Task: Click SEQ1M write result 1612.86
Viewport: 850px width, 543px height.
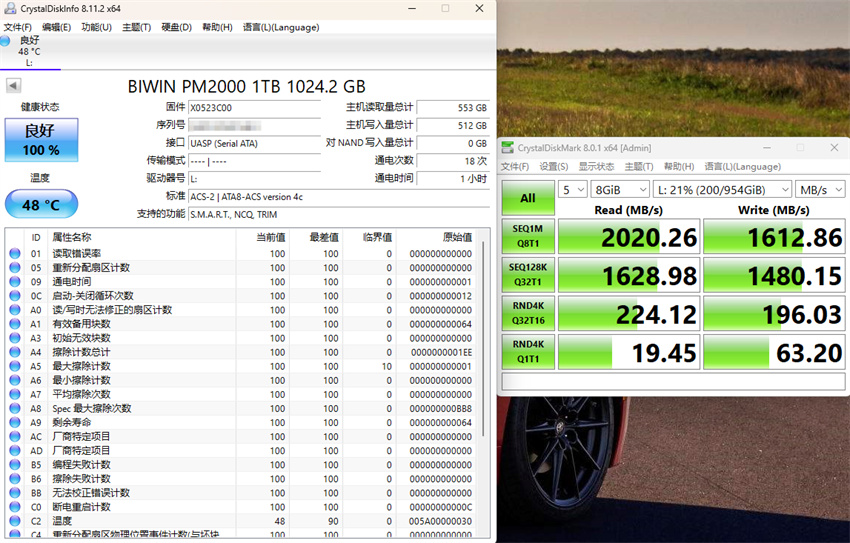Action: point(774,236)
